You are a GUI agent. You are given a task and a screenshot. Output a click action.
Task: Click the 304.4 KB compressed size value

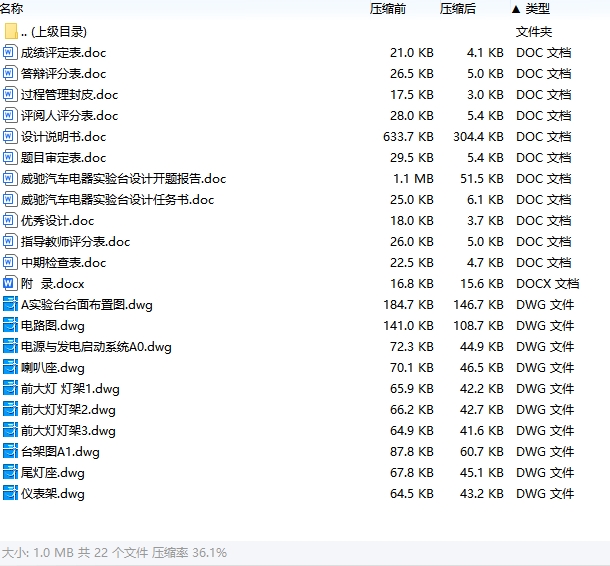pos(478,137)
